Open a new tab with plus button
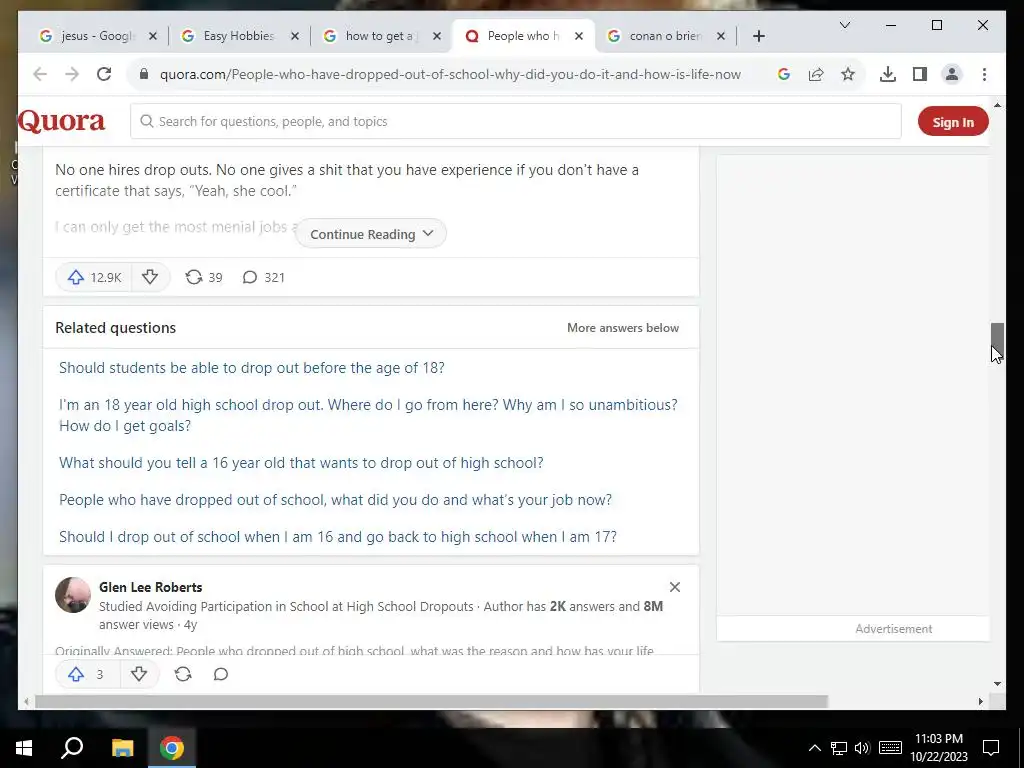 (758, 36)
